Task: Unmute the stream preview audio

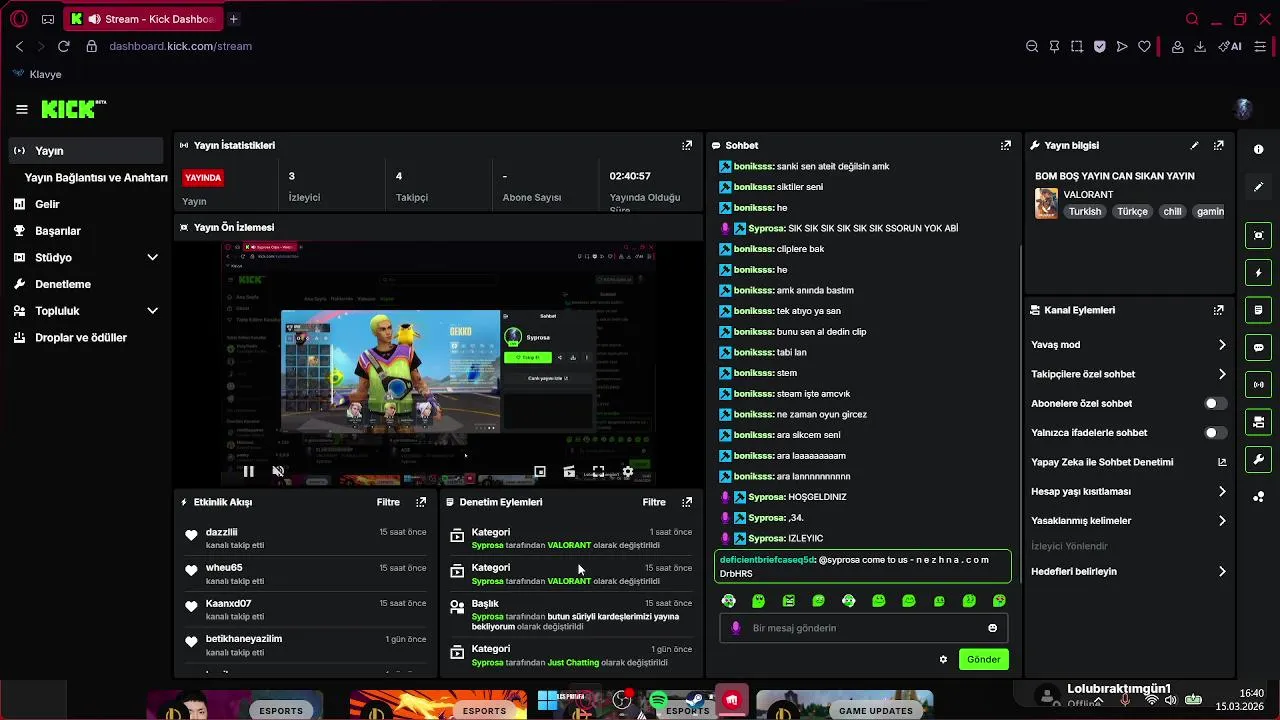Action: 279,471
